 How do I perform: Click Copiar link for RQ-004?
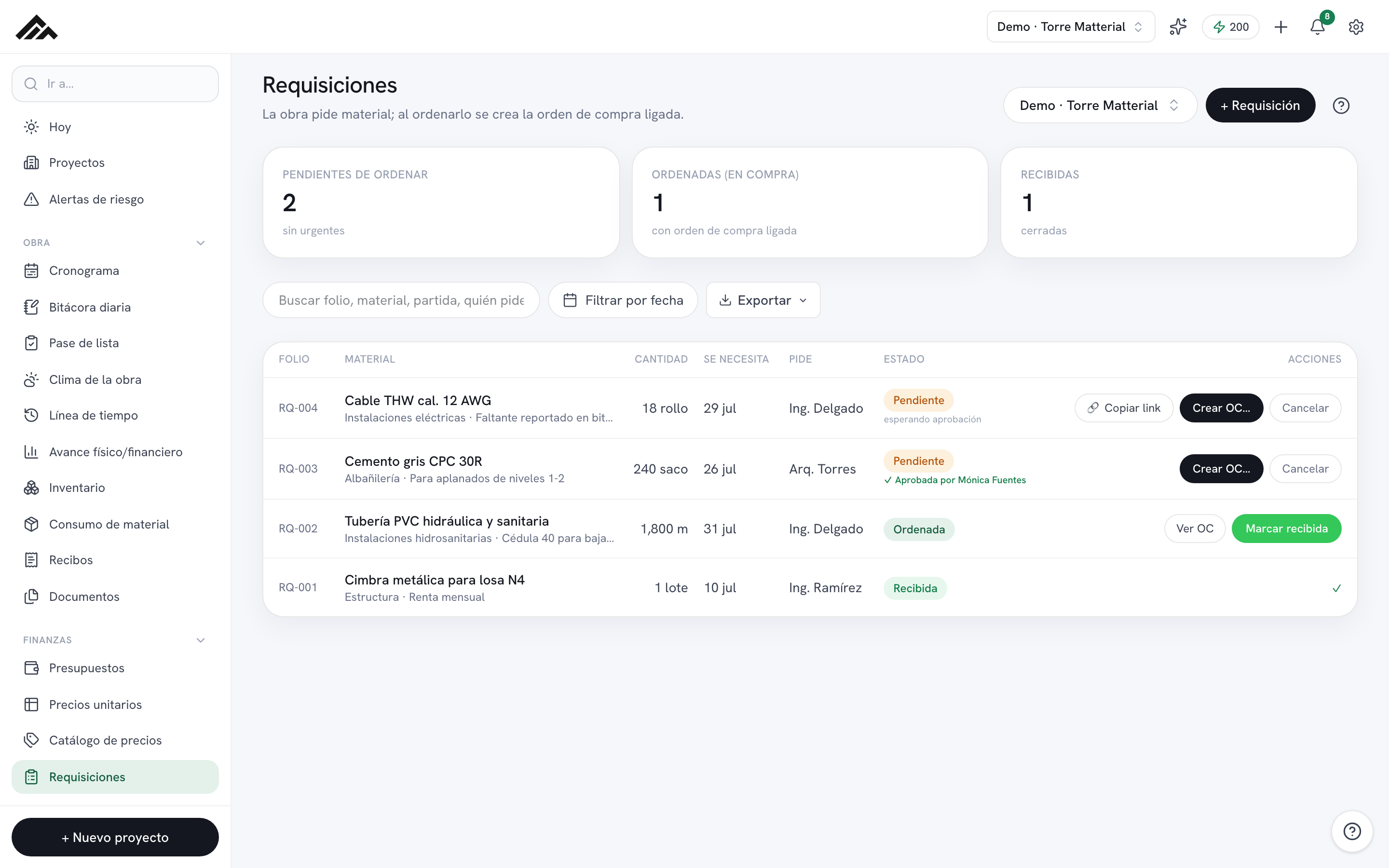(x=1124, y=407)
